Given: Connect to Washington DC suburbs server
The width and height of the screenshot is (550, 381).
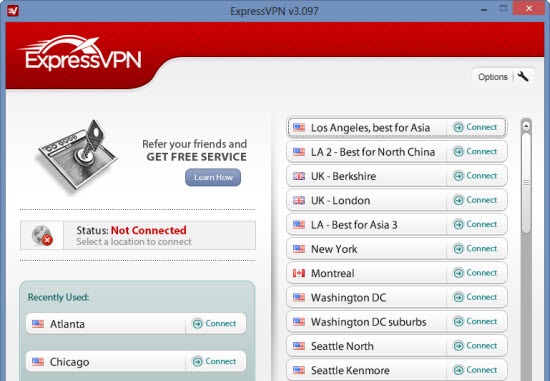Looking at the screenshot, I should point(475,321).
